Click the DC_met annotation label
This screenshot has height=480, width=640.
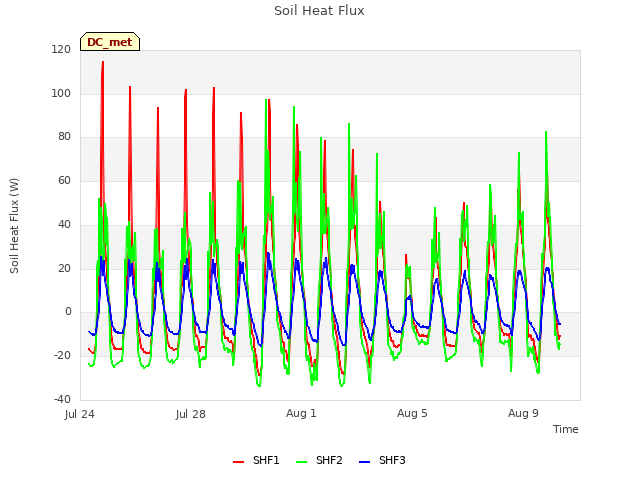[110, 42]
